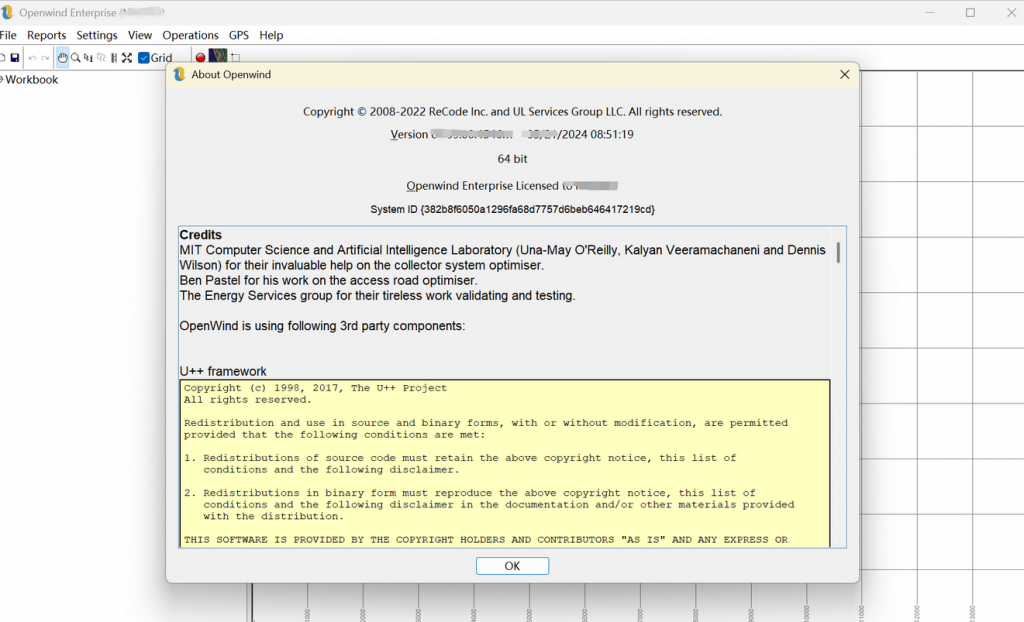Click the zoom to full extents icon
The width and height of the screenshot is (1024, 622).
[x=127, y=58]
